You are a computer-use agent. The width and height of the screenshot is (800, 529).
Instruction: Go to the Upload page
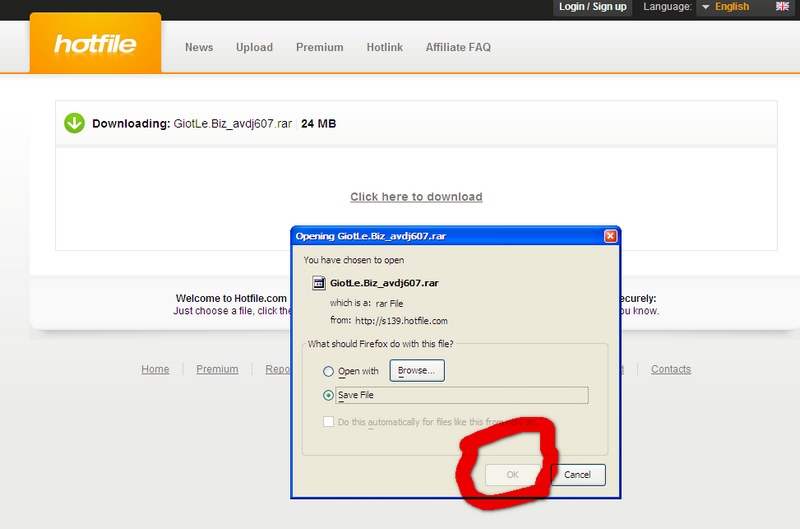254,47
